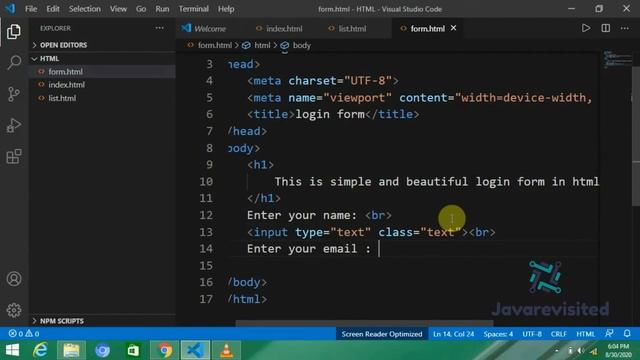Open Explorer views and more actions ellipsis
Image resolution: width=640 pixels, height=360 pixels.
tap(160, 28)
